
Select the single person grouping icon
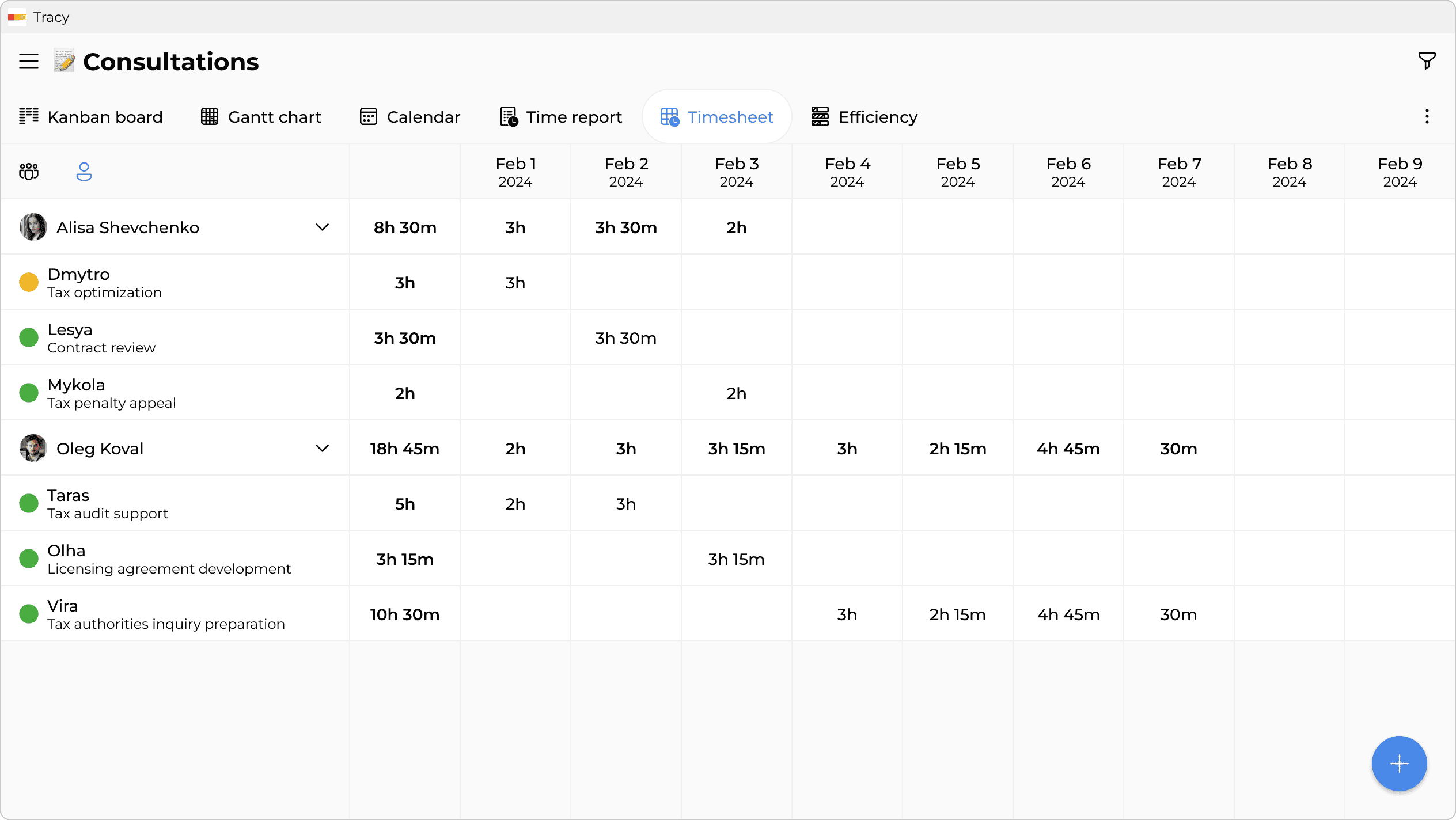point(84,171)
